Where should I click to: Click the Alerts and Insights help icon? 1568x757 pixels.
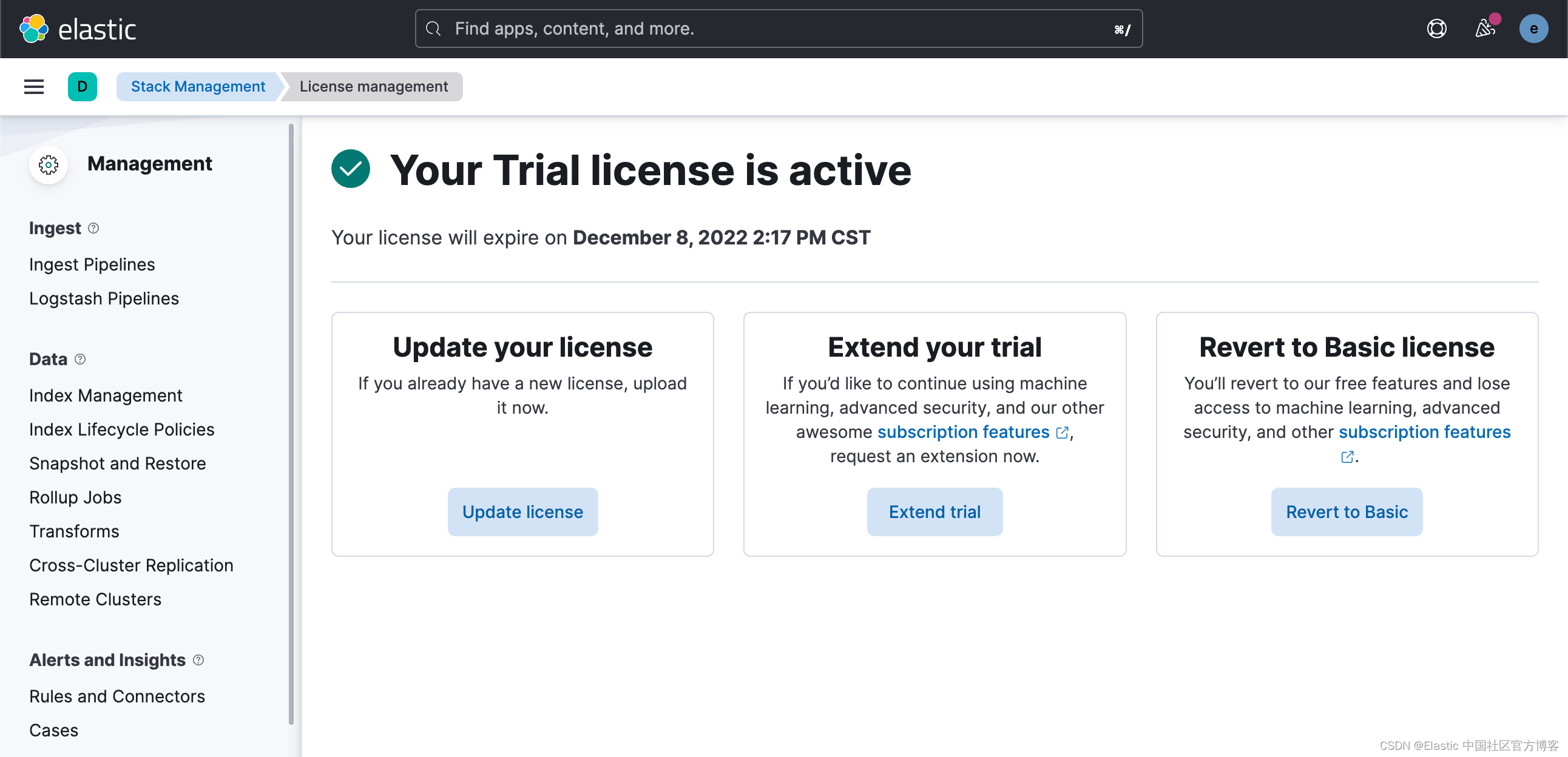click(198, 659)
